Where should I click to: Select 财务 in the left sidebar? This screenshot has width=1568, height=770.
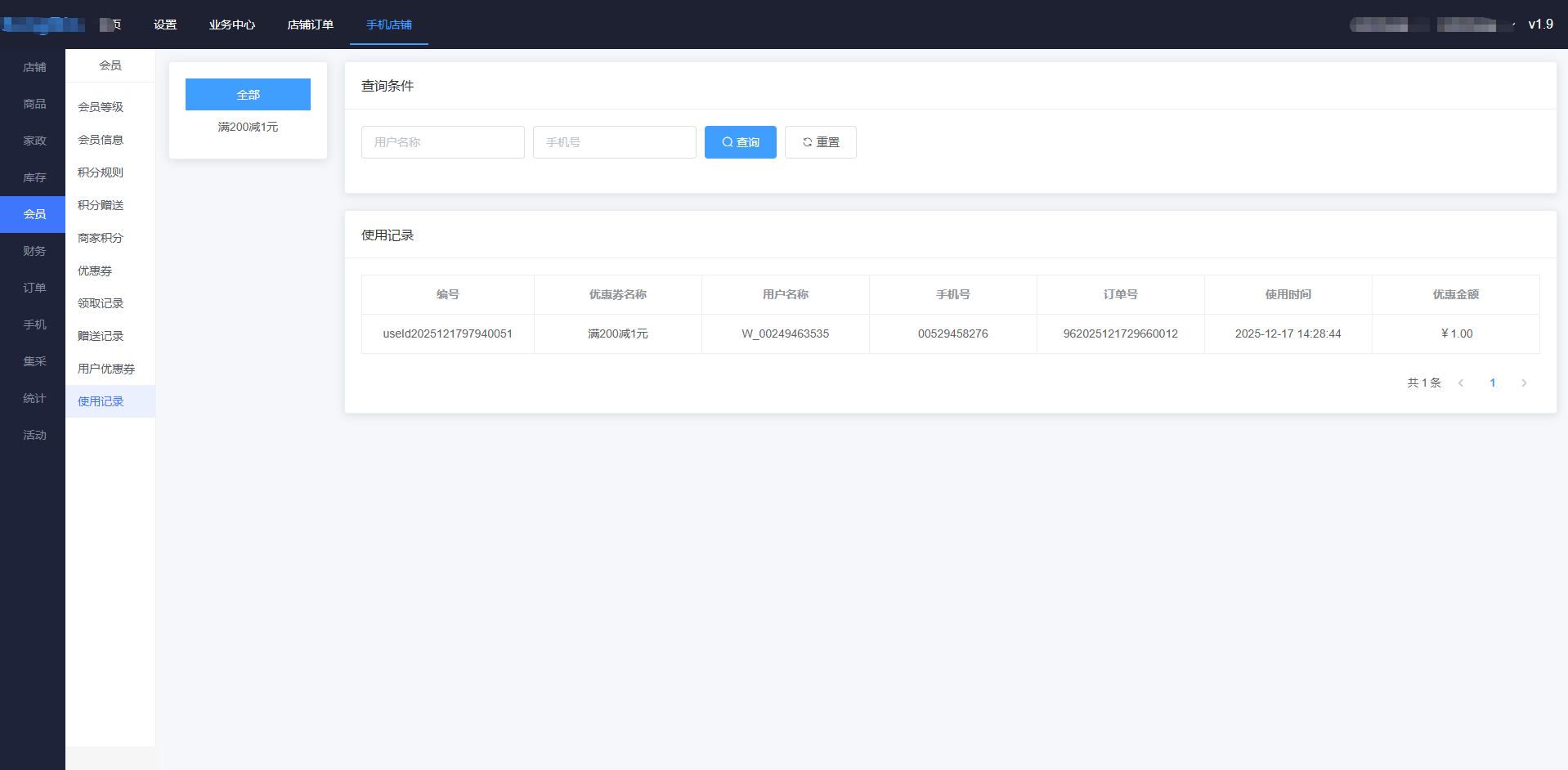tap(34, 251)
